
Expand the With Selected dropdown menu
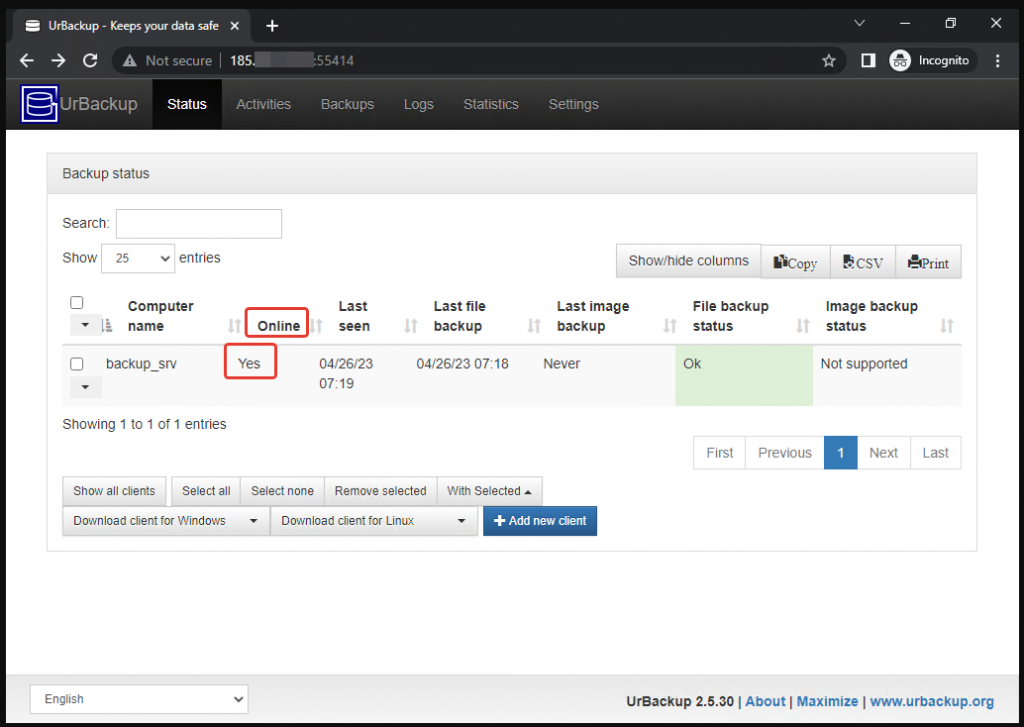489,491
